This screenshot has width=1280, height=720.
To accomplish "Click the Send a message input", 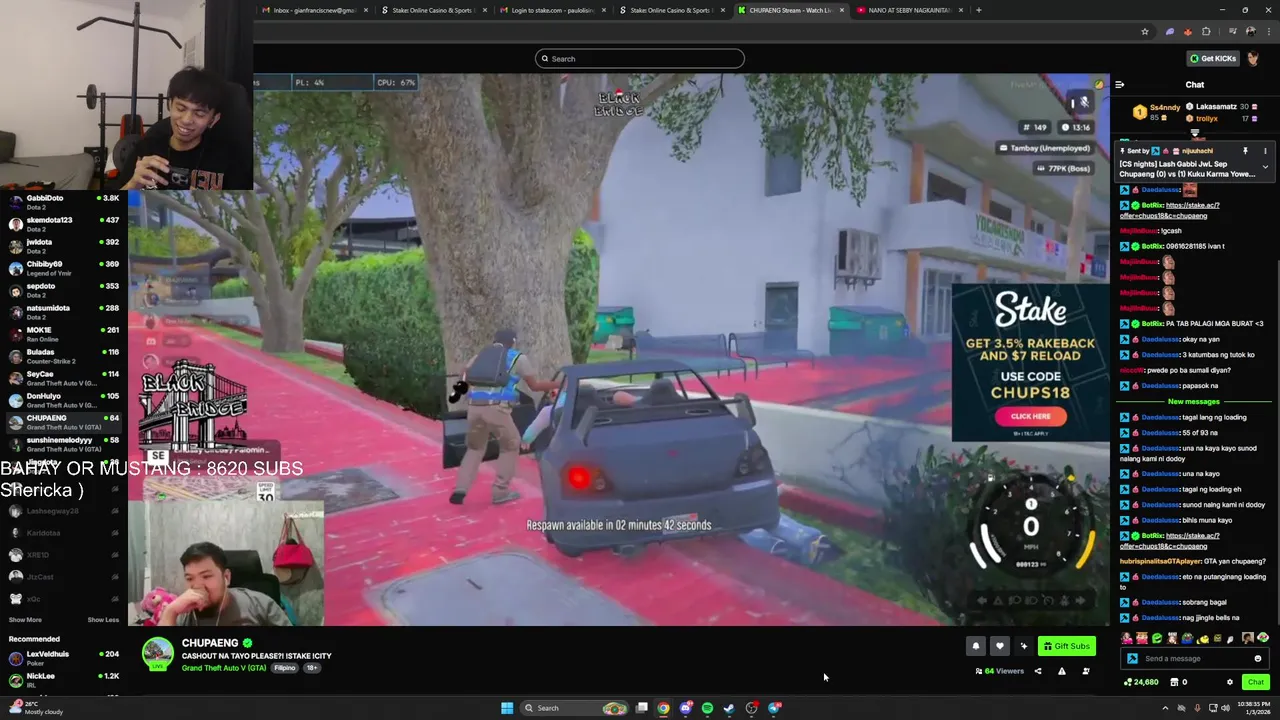I will coord(1195,658).
